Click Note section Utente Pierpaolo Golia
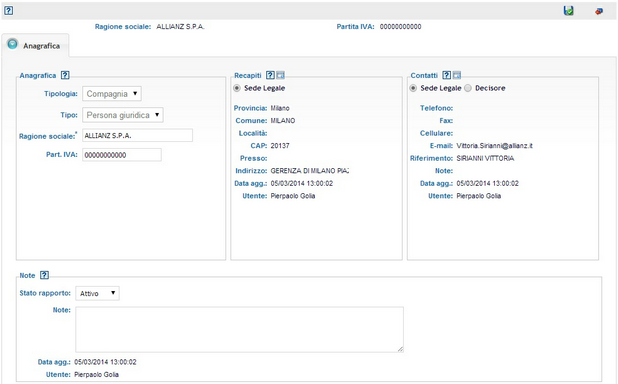Screen dimensions: 618x384 pyautogui.click(x=97, y=375)
